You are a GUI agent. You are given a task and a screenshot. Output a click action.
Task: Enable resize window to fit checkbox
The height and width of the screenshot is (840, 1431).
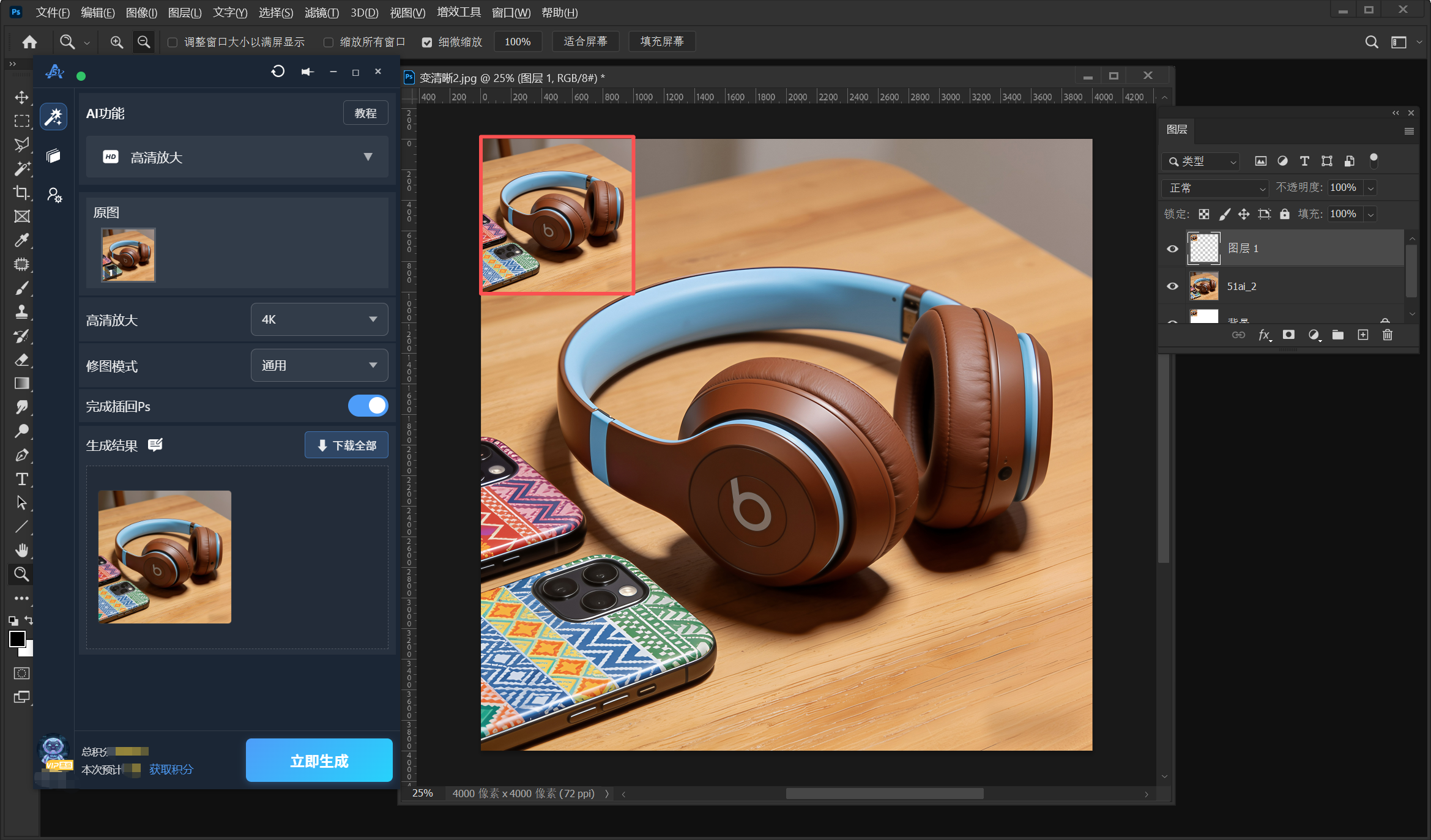pyautogui.click(x=173, y=42)
